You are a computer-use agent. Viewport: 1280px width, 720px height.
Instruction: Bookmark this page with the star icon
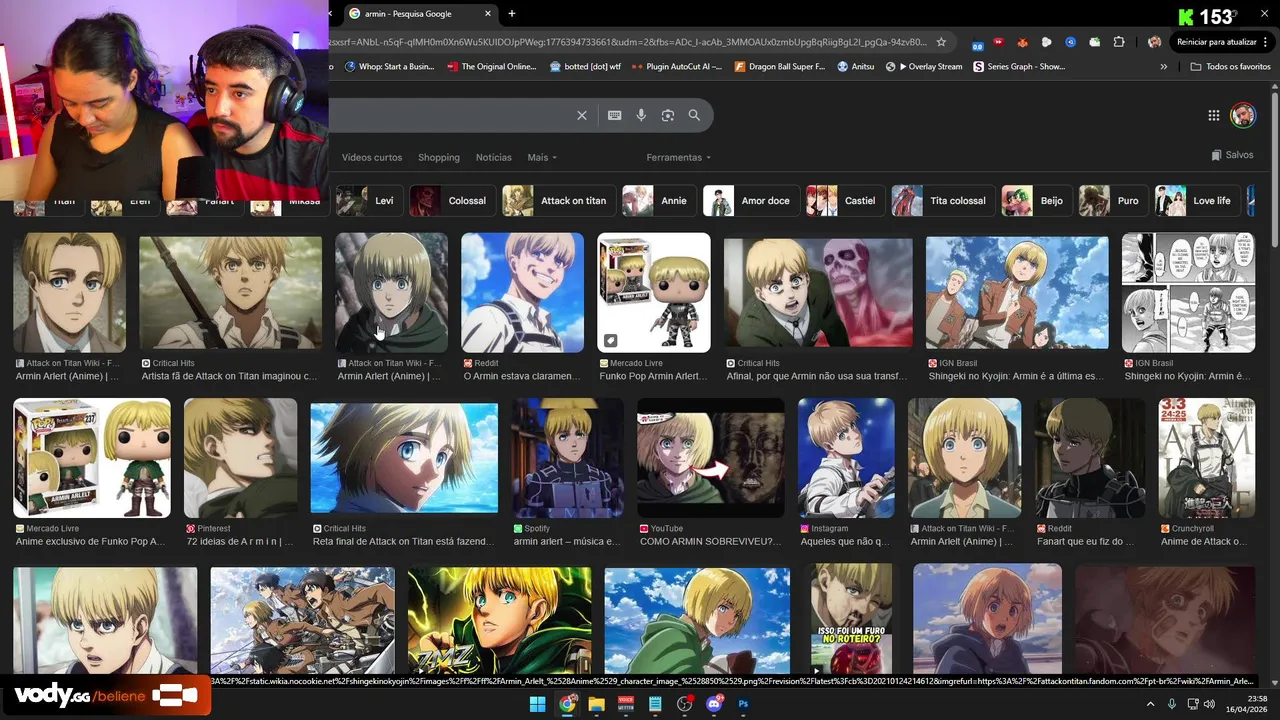click(x=941, y=42)
